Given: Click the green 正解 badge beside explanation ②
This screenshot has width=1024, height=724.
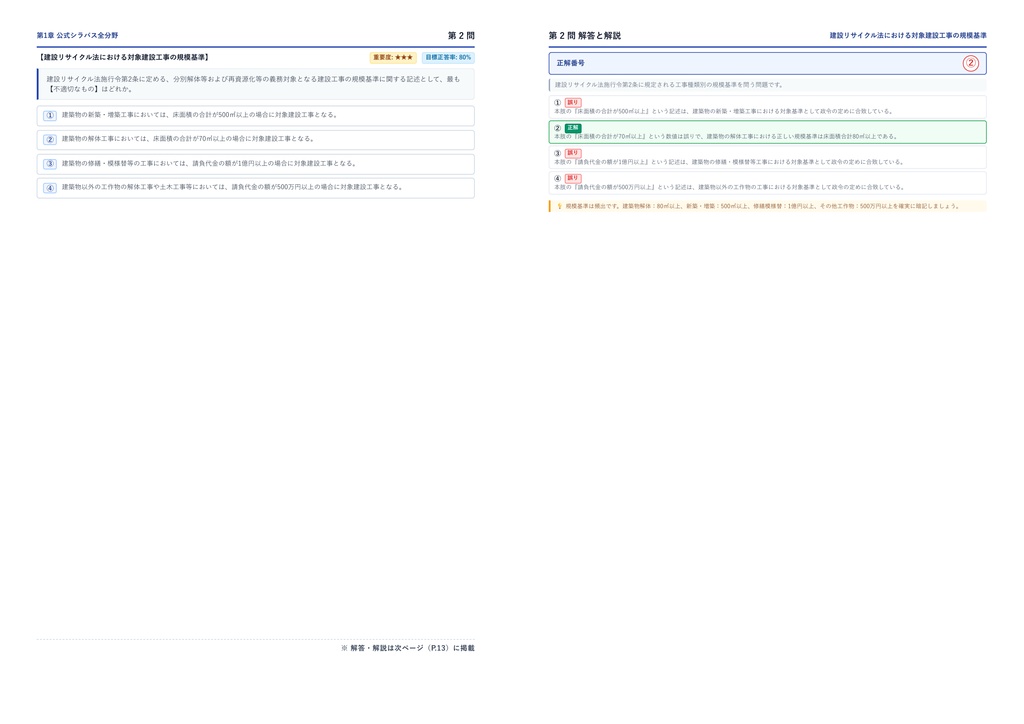Looking at the screenshot, I should [x=573, y=128].
